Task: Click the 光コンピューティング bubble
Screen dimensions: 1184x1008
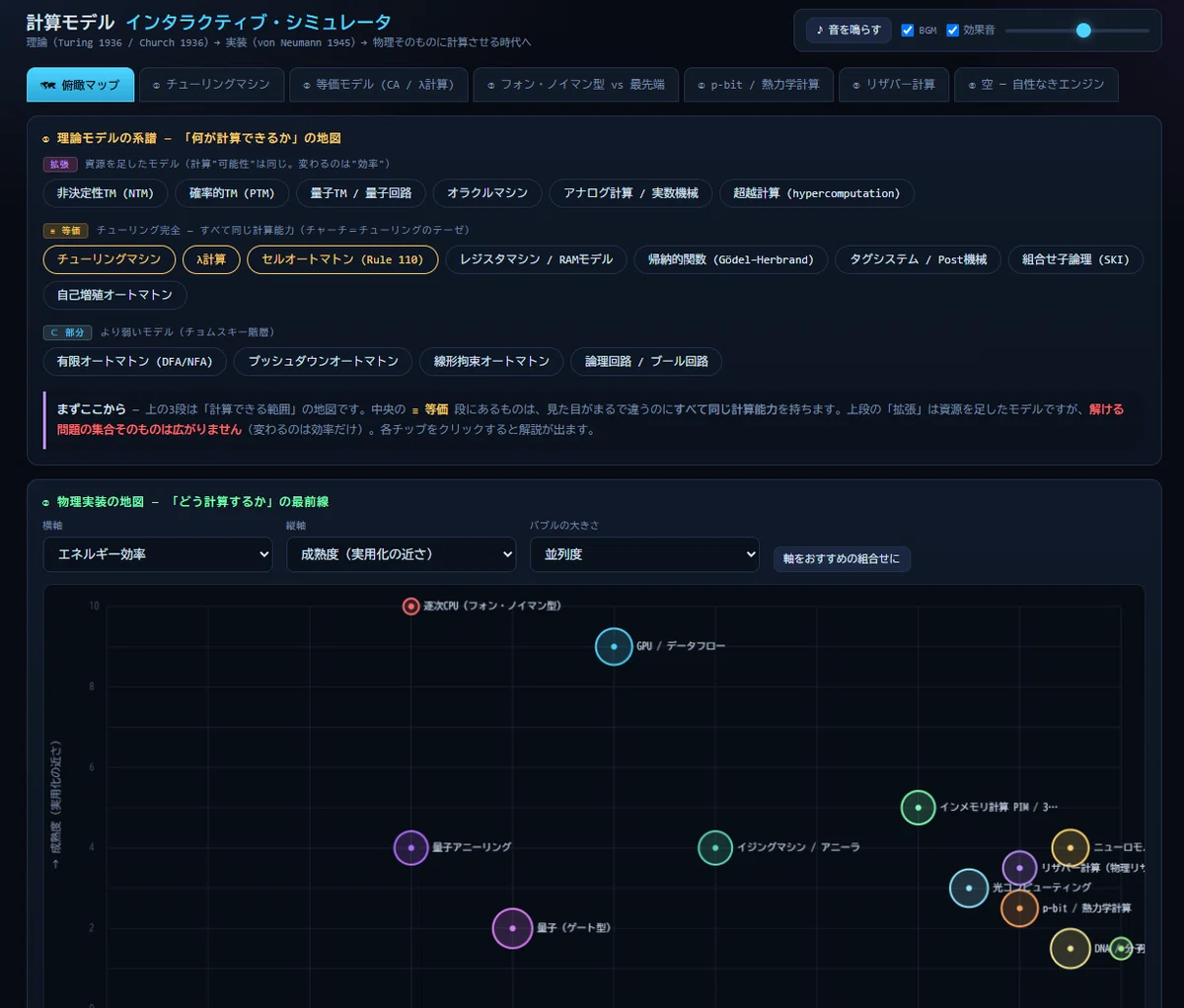Action: click(969, 888)
